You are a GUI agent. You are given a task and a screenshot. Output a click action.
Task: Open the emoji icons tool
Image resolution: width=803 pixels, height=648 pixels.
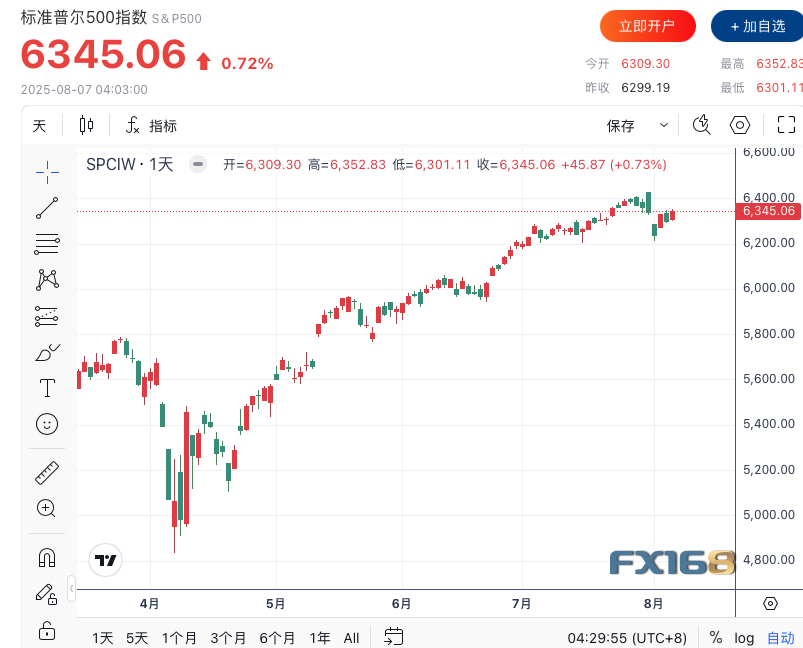coord(47,424)
